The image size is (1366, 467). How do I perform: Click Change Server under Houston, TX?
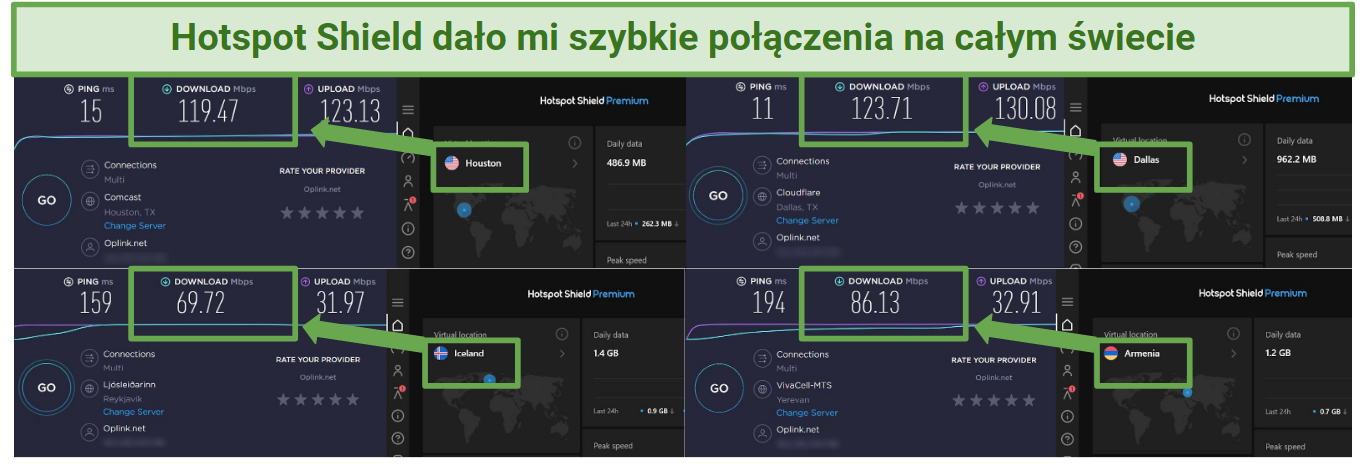134,225
